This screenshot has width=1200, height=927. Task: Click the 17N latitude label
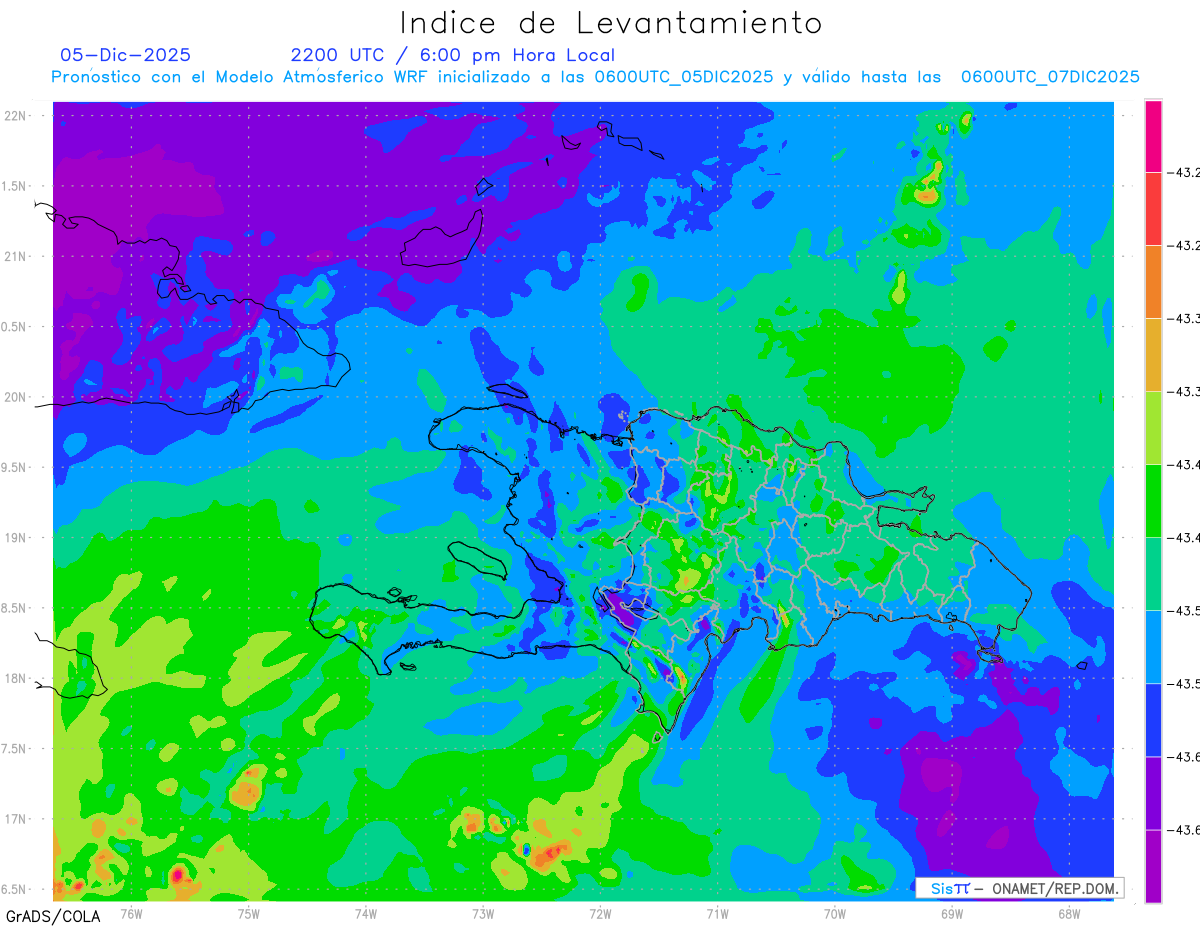point(17,819)
